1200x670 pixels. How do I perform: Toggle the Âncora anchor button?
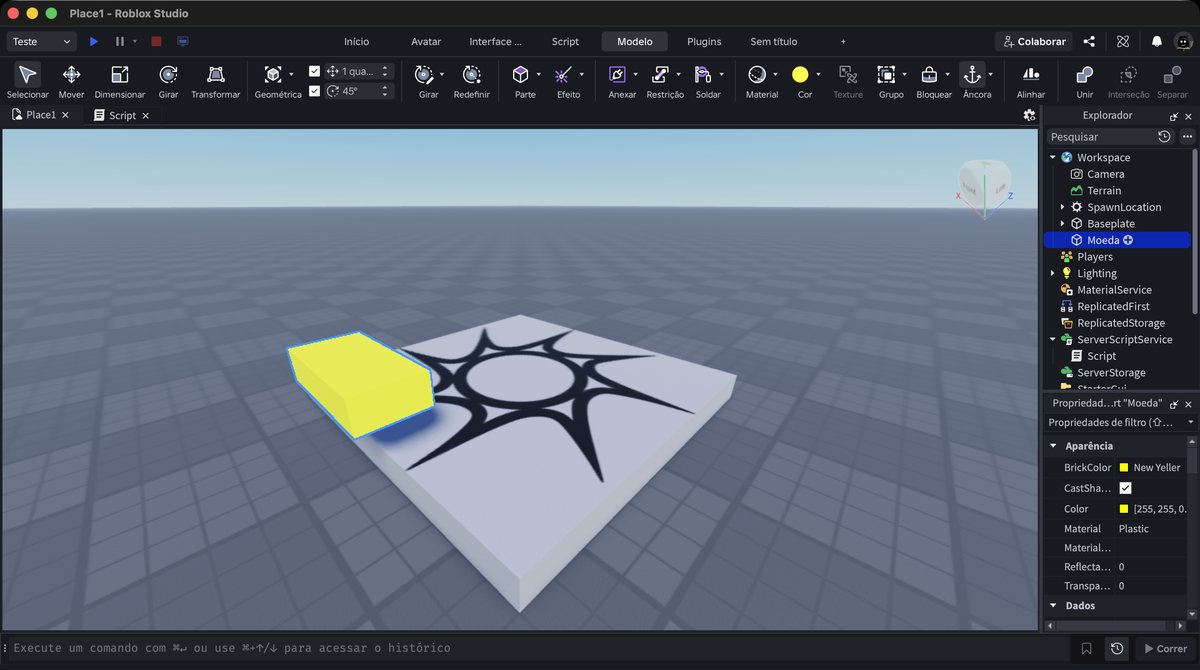(971, 75)
